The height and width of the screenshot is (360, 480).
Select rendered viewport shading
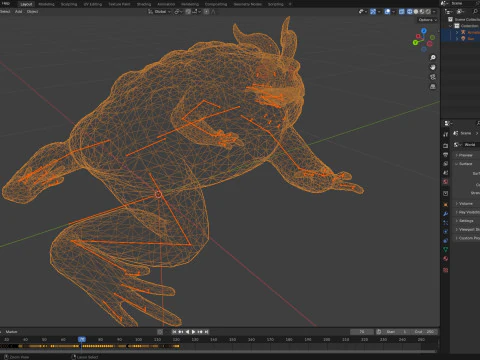(x=428, y=12)
